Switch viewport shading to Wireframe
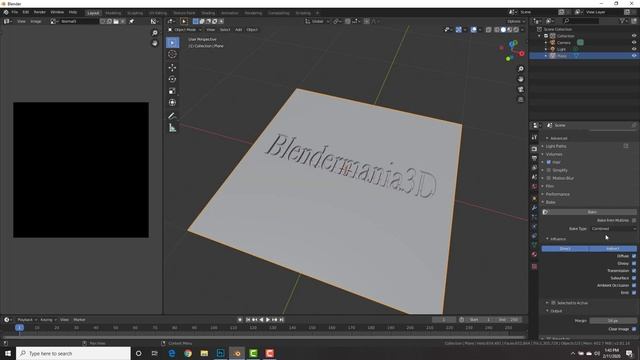640x360 pixels. point(497,30)
